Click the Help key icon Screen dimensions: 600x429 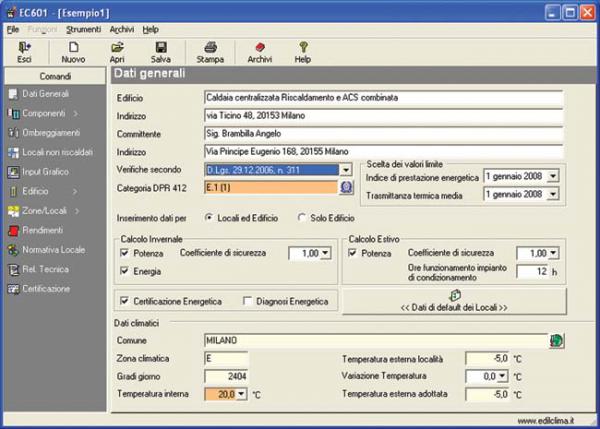click(303, 47)
